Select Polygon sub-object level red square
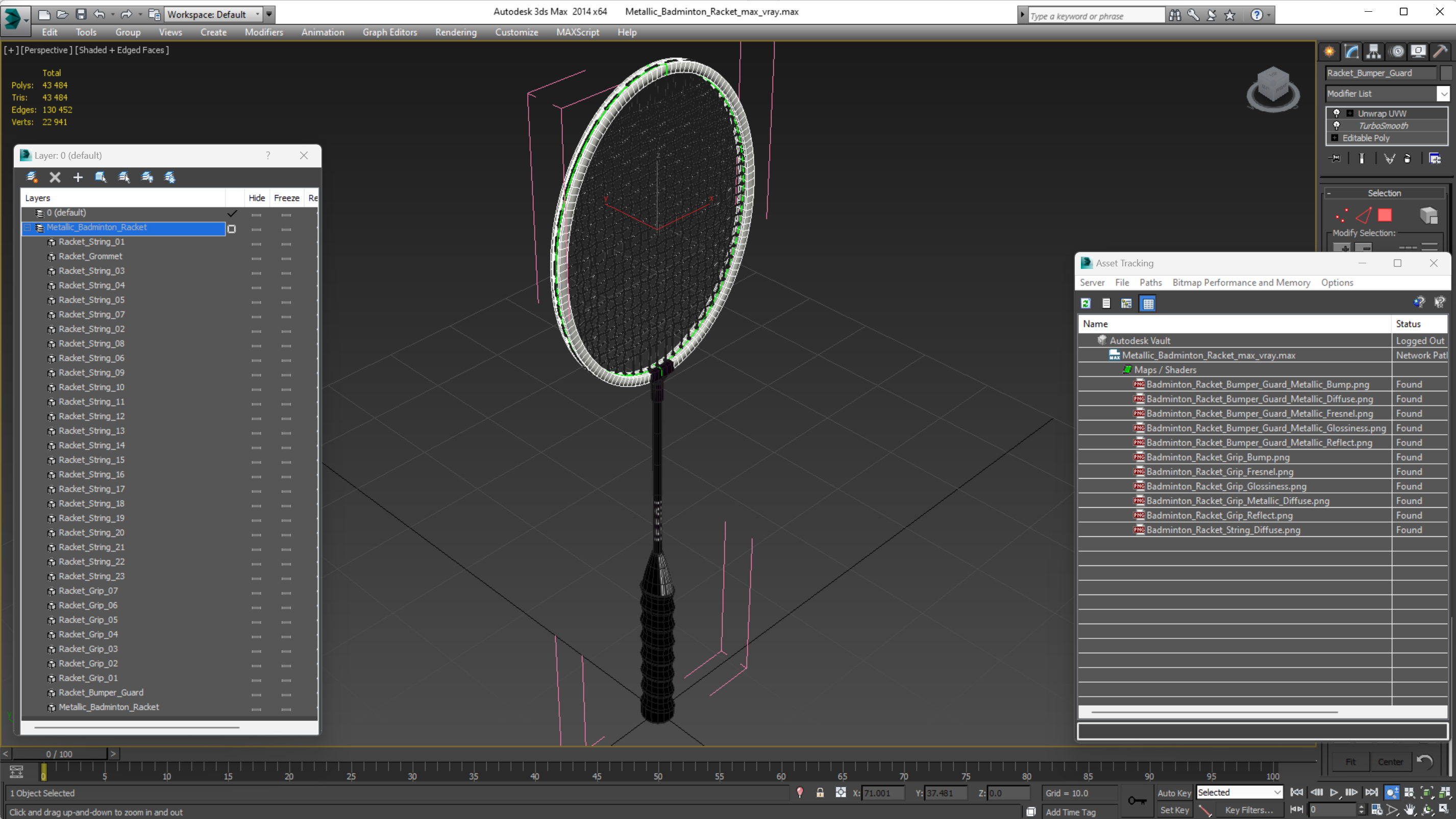Viewport: 1456px width, 819px height. [1384, 215]
